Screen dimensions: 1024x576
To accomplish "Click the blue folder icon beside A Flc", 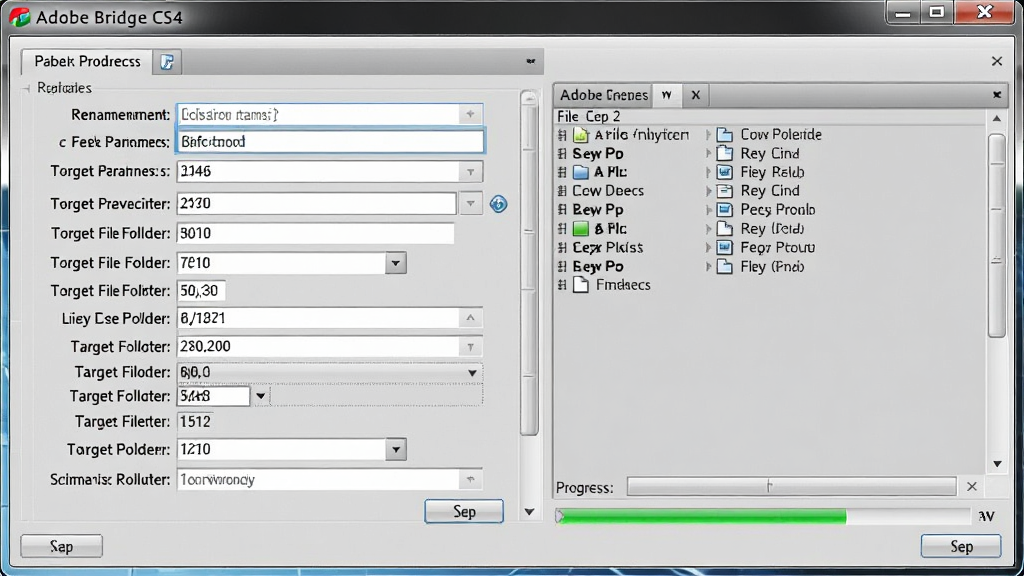I will [x=581, y=172].
